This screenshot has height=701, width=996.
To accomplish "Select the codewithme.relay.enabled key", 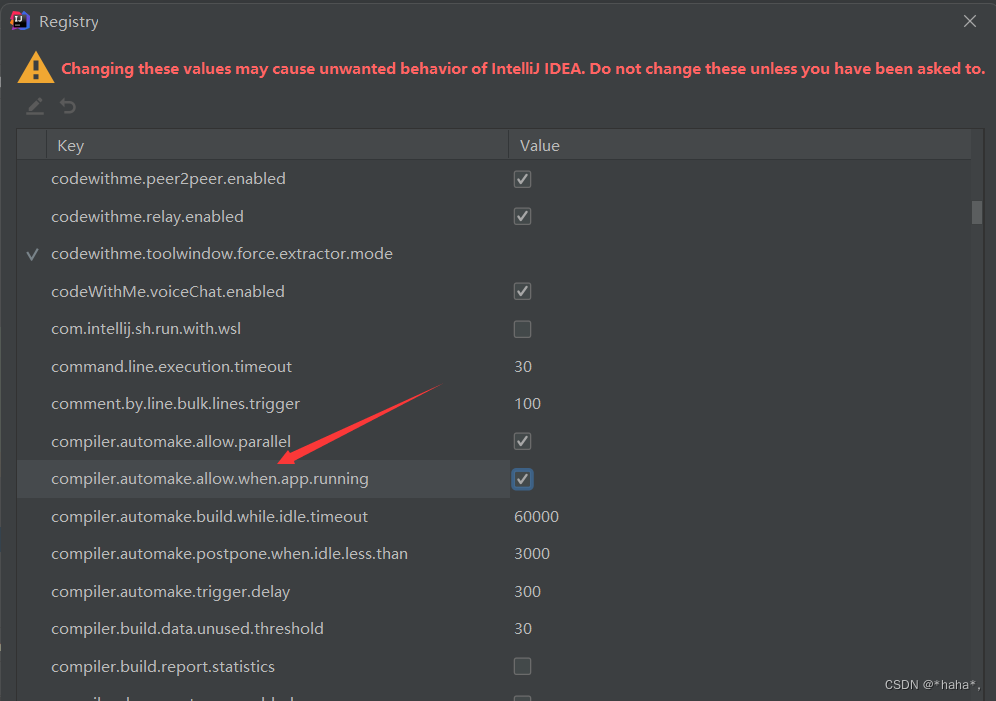I will click(x=147, y=217).
